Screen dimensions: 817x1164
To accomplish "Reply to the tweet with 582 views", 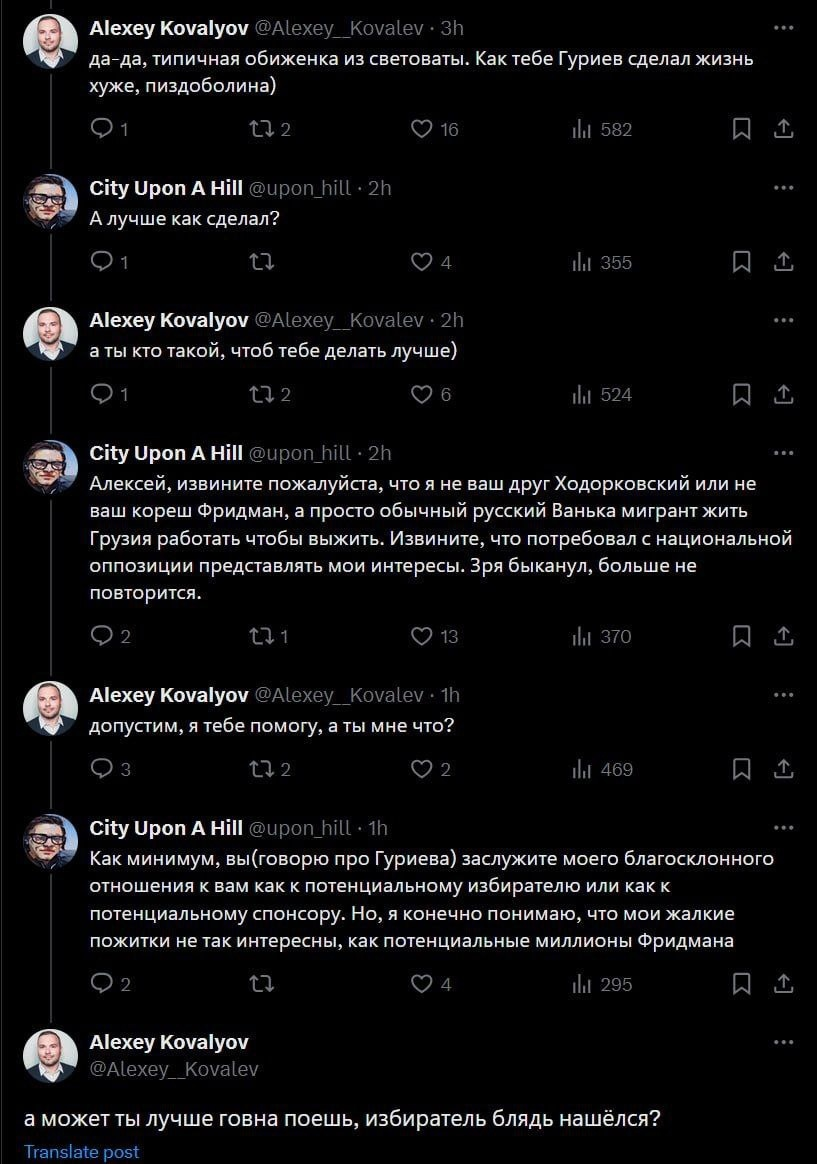I will click(x=102, y=129).
